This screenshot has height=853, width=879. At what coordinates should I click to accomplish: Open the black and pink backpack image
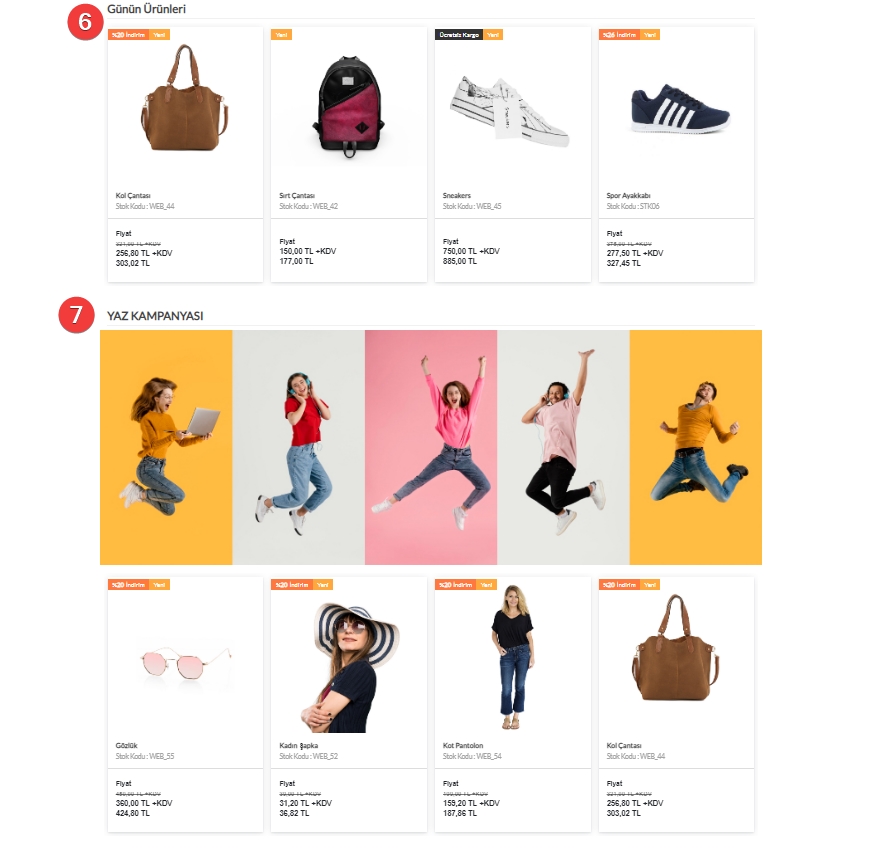[348, 107]
